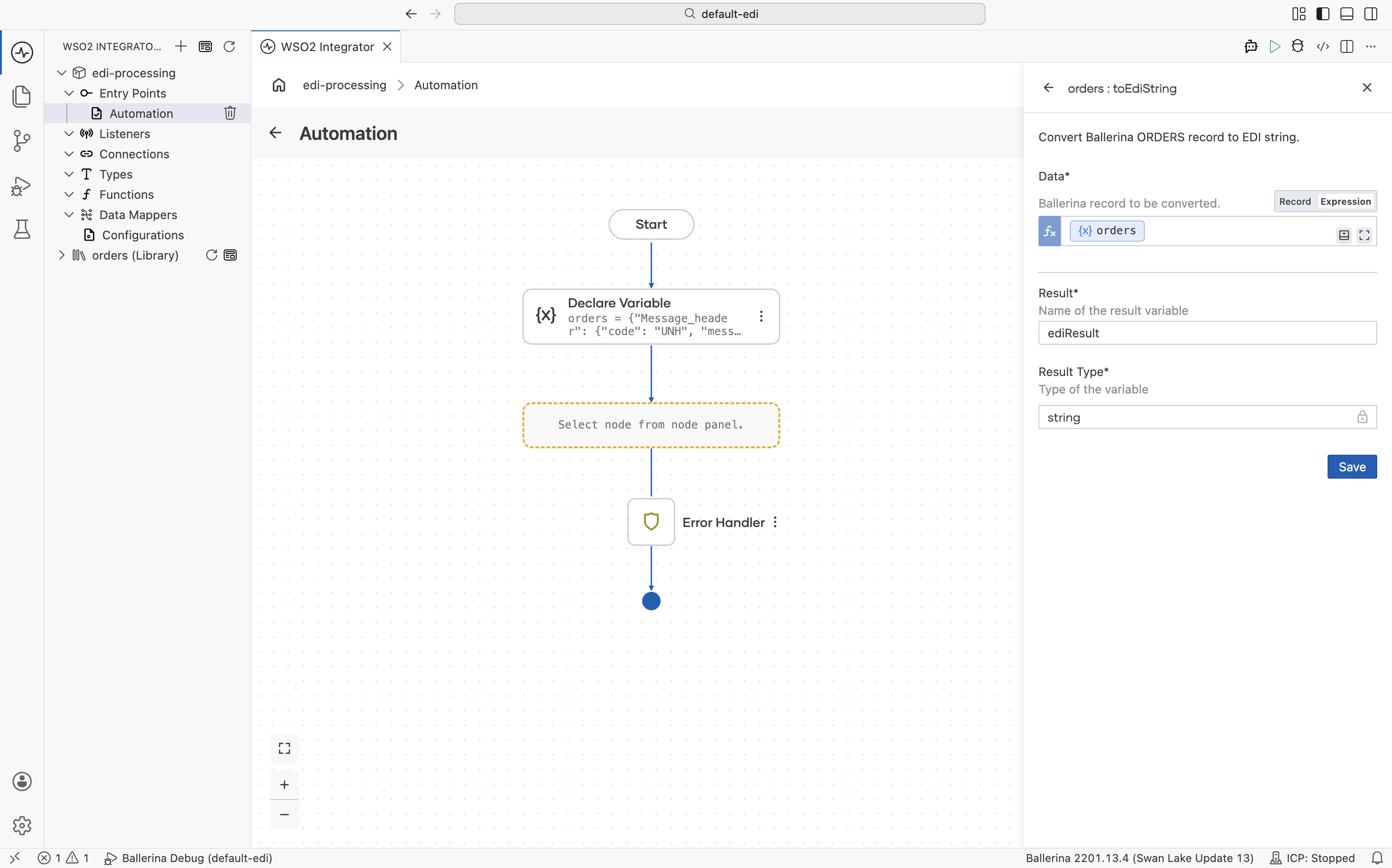Image resolution: width=1392 pixels, height=868 pixels.
Task: Save the toEdiString configuration
Action: pyautogui.click(x=1352, y=467)
